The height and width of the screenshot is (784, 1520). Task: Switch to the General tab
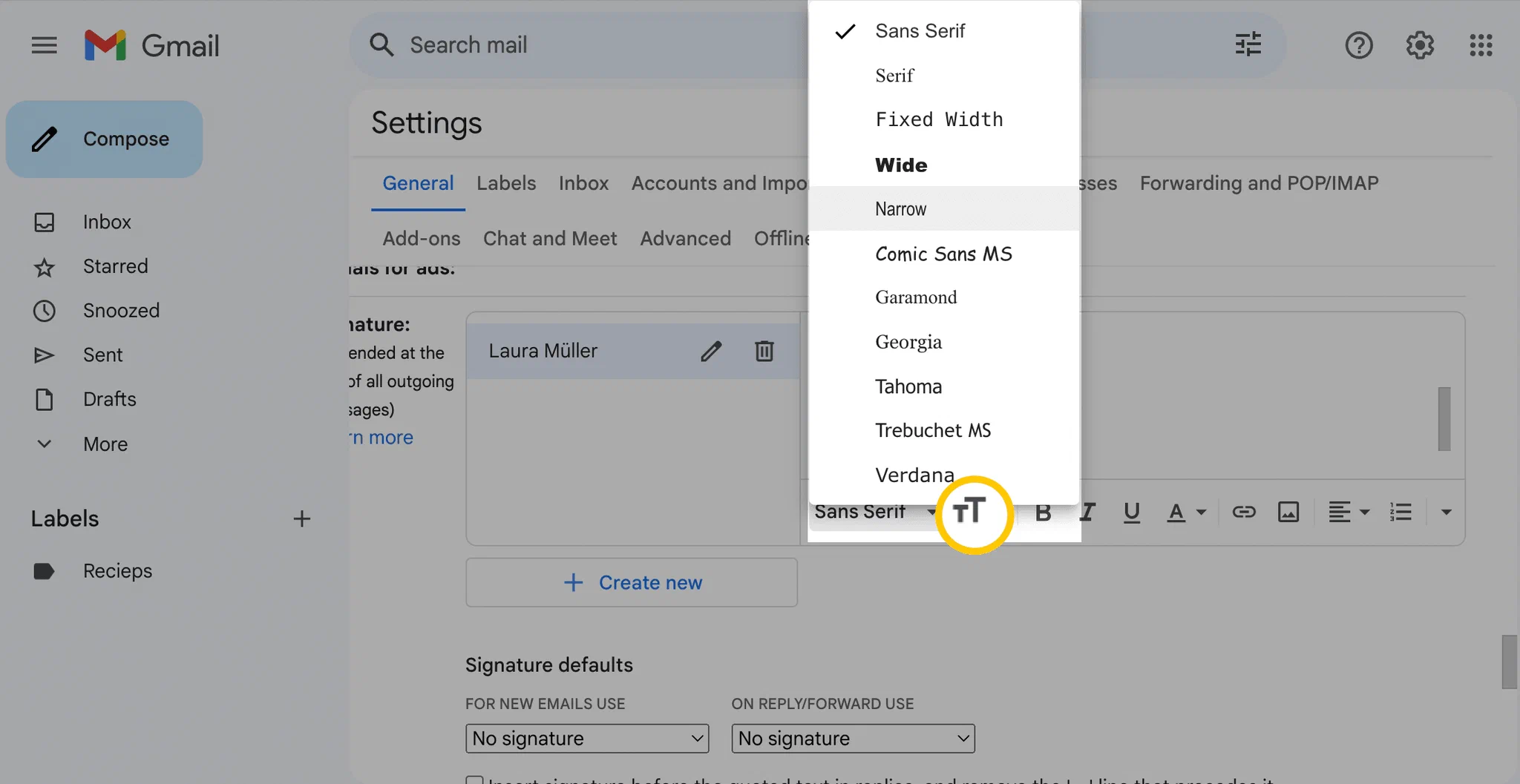click(418, 183)
